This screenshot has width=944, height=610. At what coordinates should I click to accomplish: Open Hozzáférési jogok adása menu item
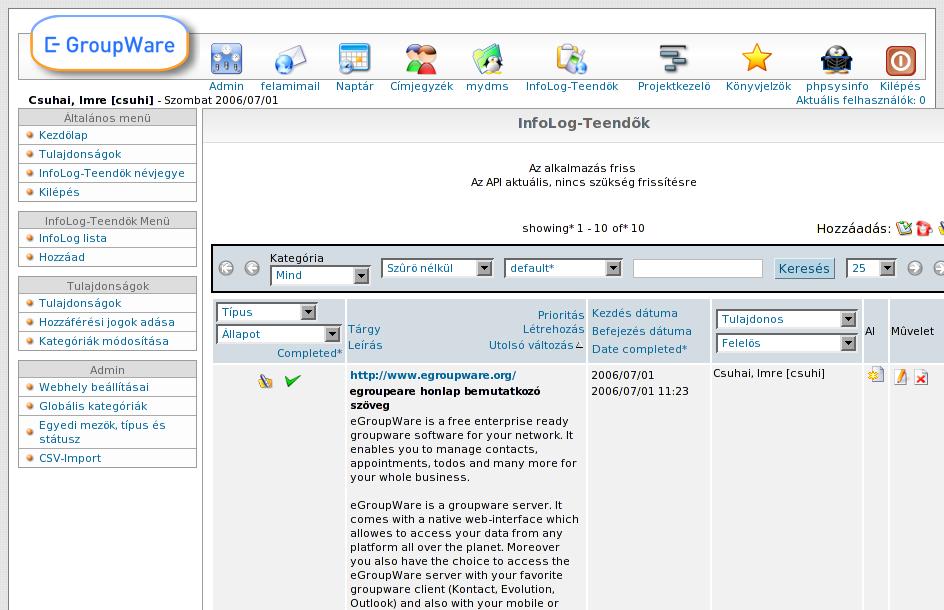click(x=107, y=322)
